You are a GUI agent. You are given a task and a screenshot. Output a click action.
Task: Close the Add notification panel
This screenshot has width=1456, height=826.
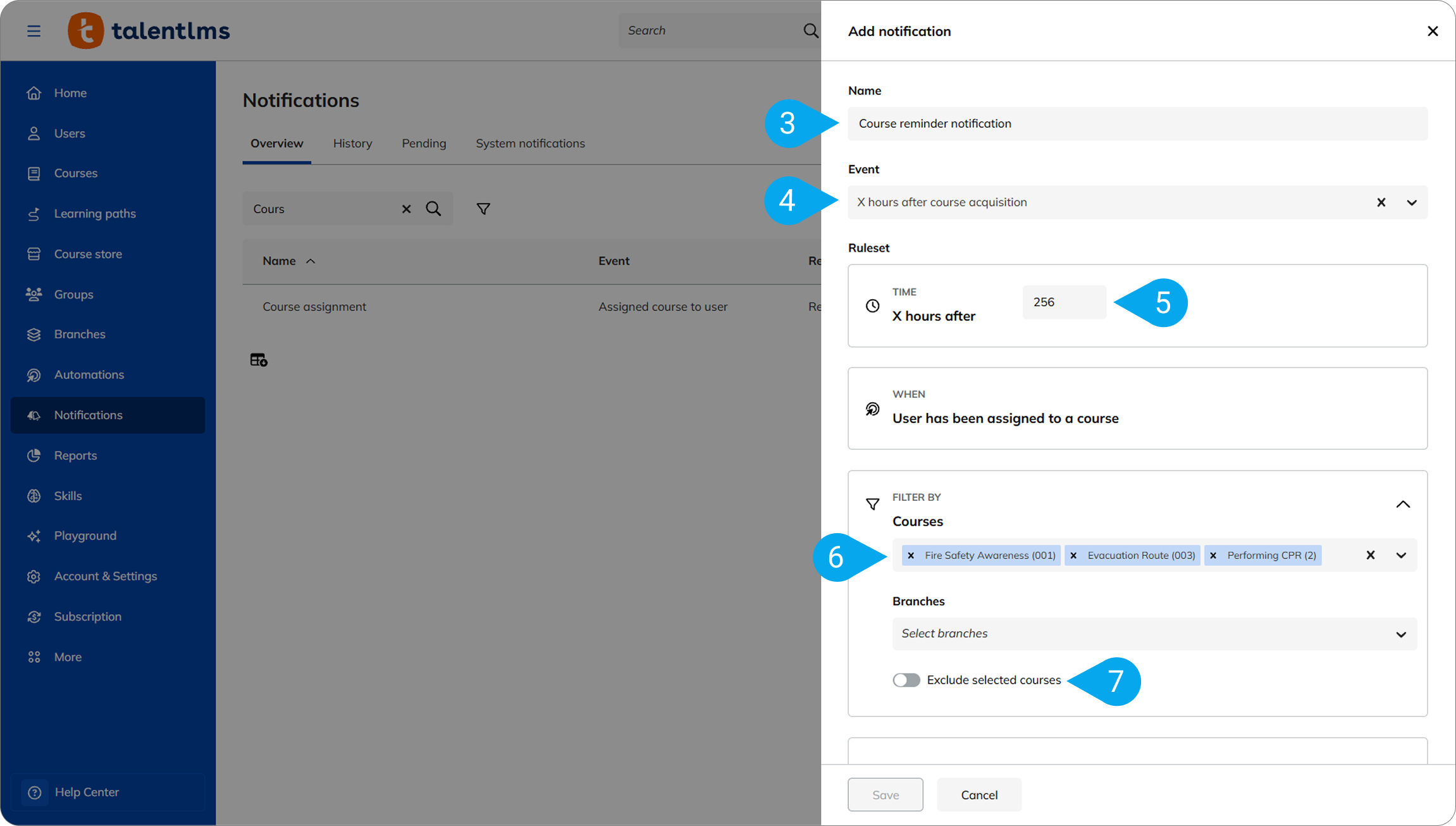click(1433, 31)
